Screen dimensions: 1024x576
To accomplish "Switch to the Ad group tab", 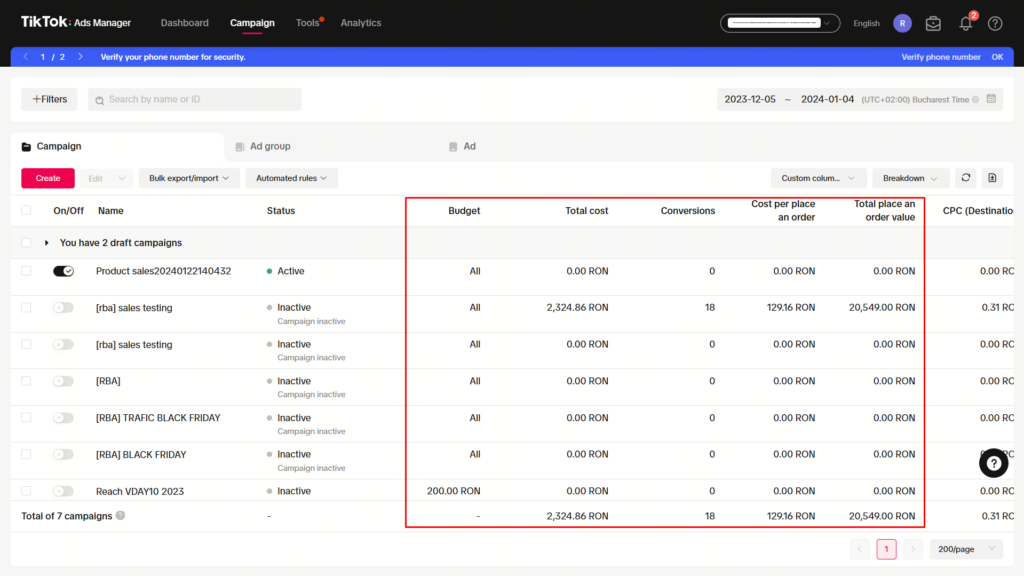I will tap(263, 146).
